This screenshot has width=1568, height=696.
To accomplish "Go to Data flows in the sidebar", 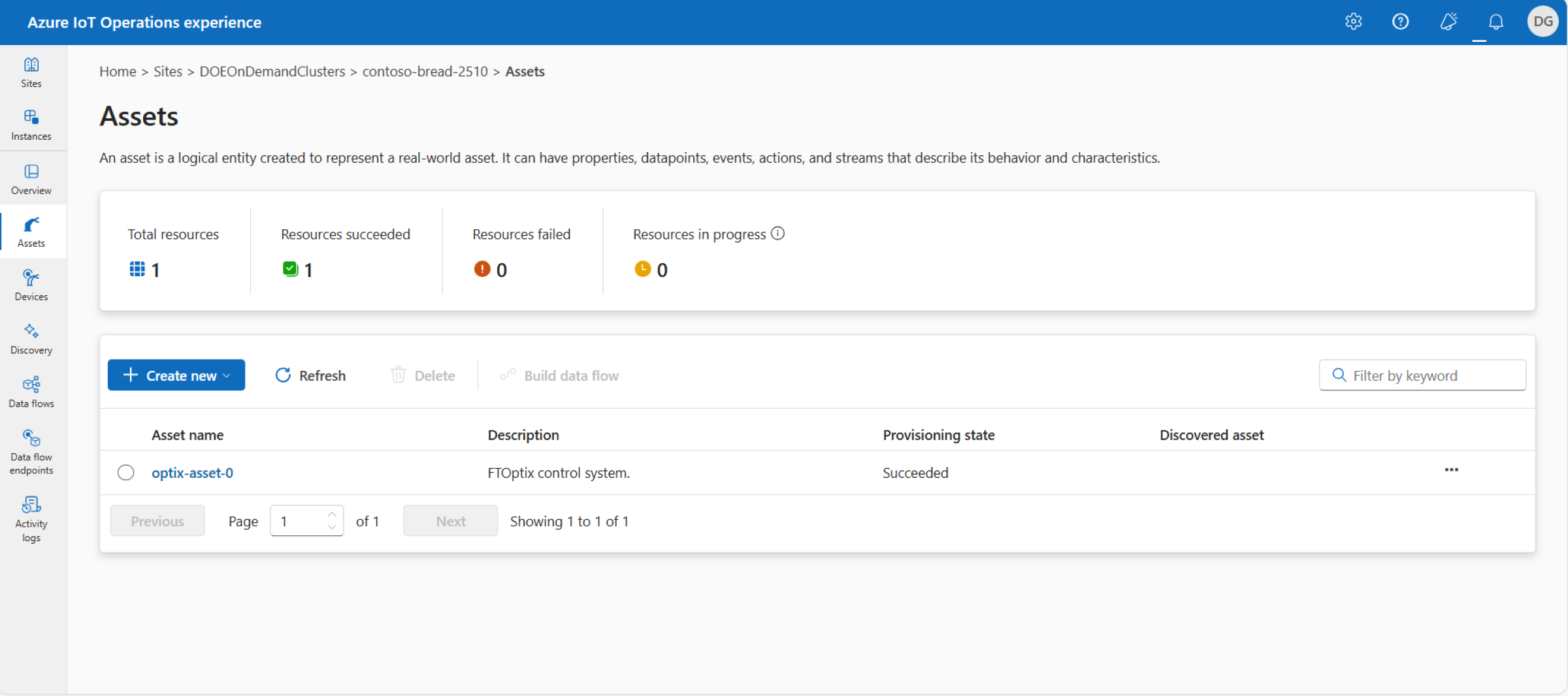I will click(x=31, y=393).
